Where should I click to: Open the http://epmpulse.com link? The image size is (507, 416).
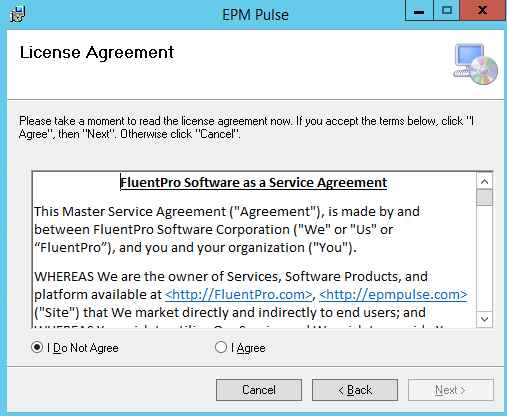tap(393, 294)
